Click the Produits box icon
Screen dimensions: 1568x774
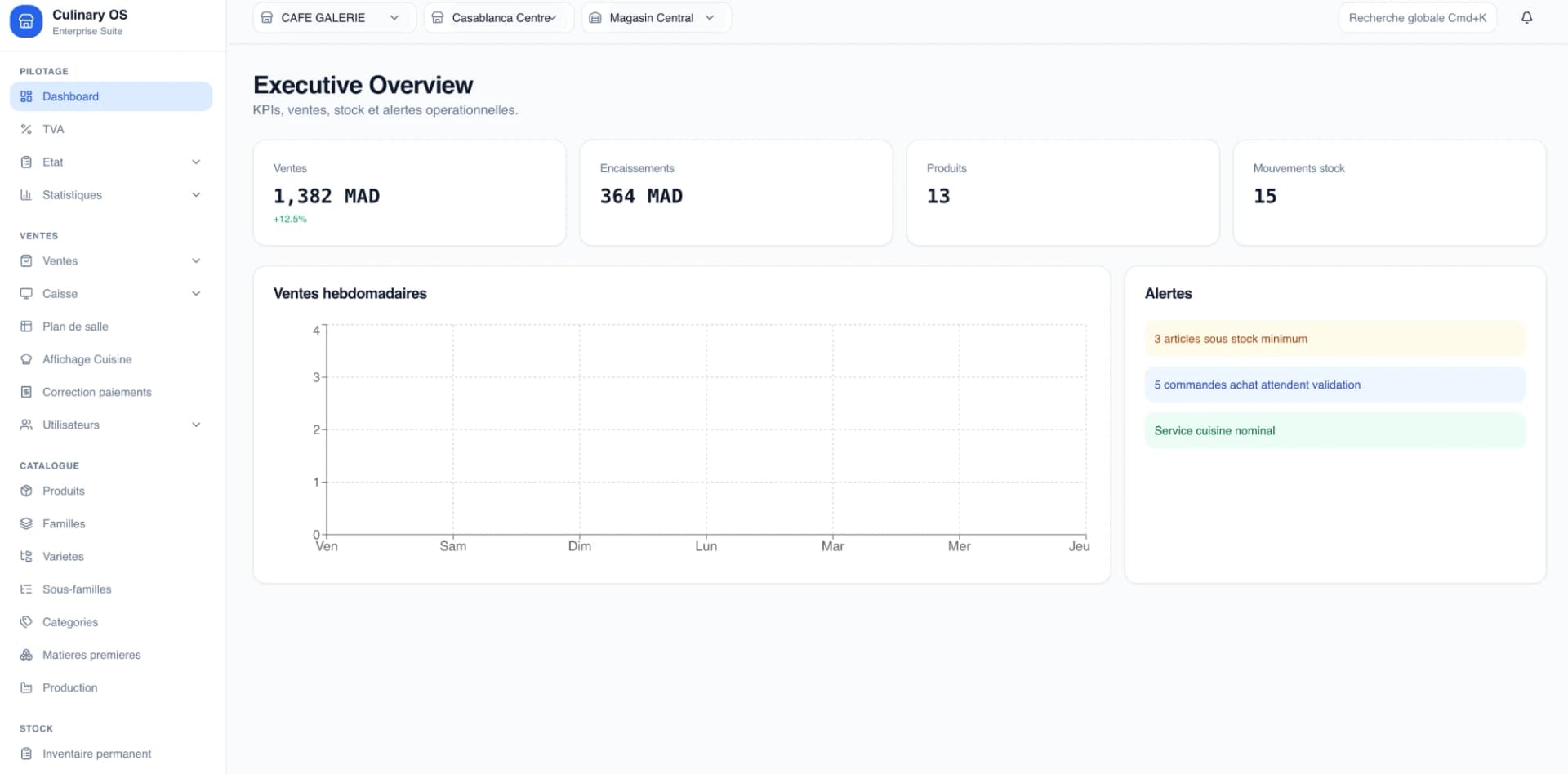[26, 491]
